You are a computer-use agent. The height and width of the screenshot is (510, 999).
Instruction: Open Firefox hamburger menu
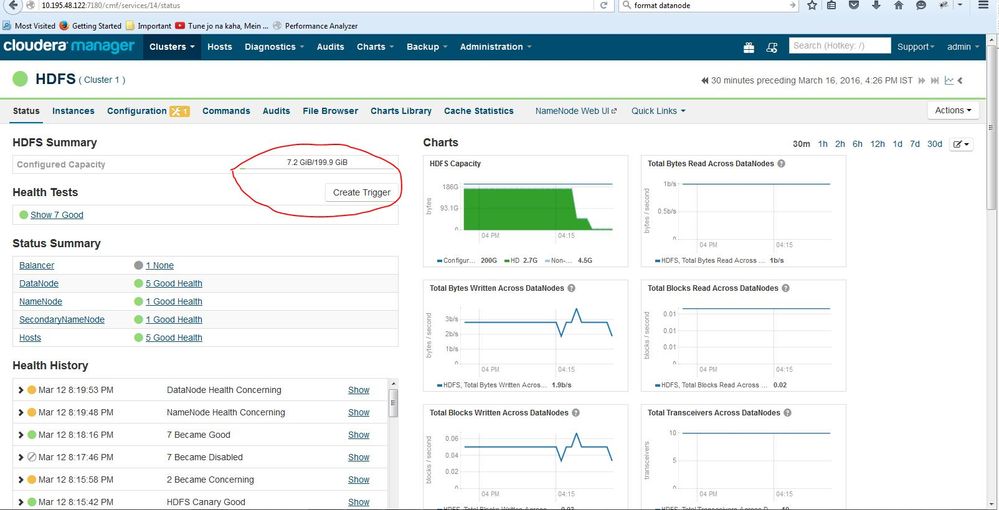click(983, 5)
